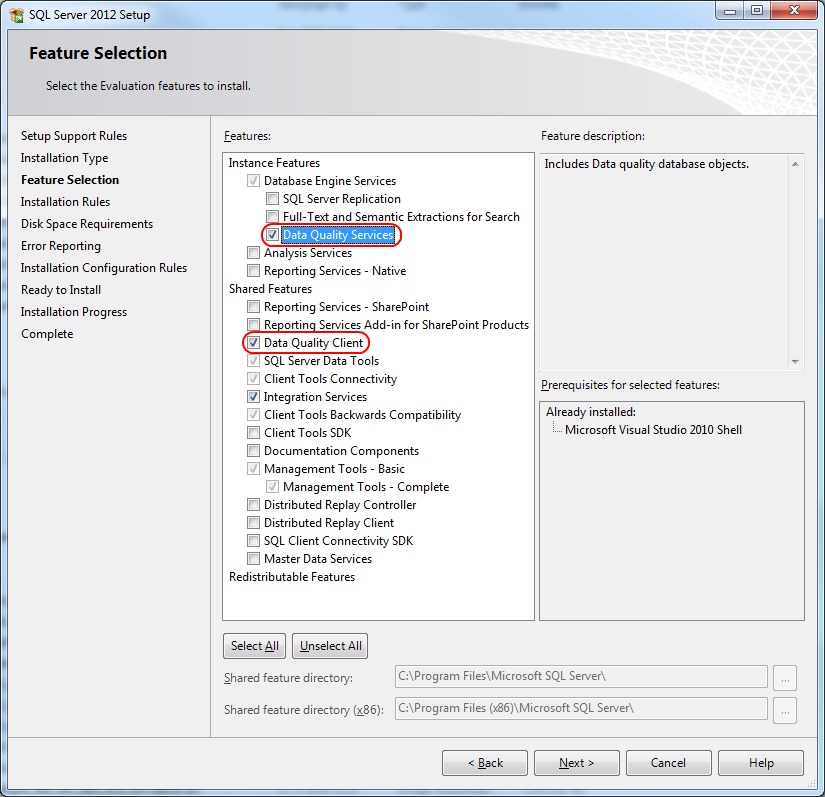The image size is (825, 797).
Task: Enable Documentation Components
Action: pos(253,451)
